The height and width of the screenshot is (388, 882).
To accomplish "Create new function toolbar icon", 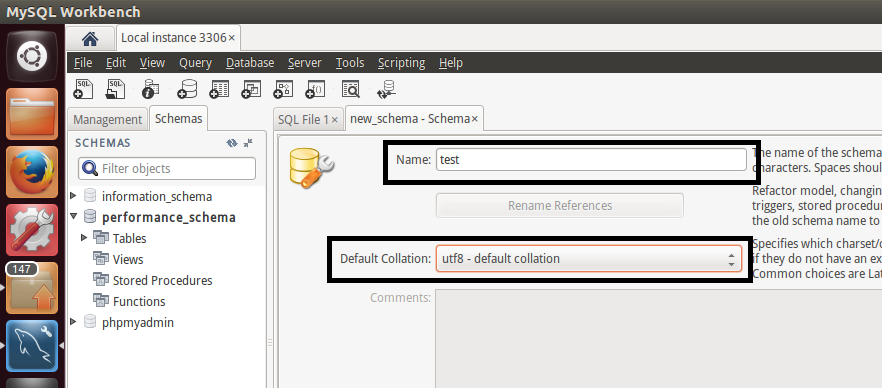I will click(x=315, y=89).
